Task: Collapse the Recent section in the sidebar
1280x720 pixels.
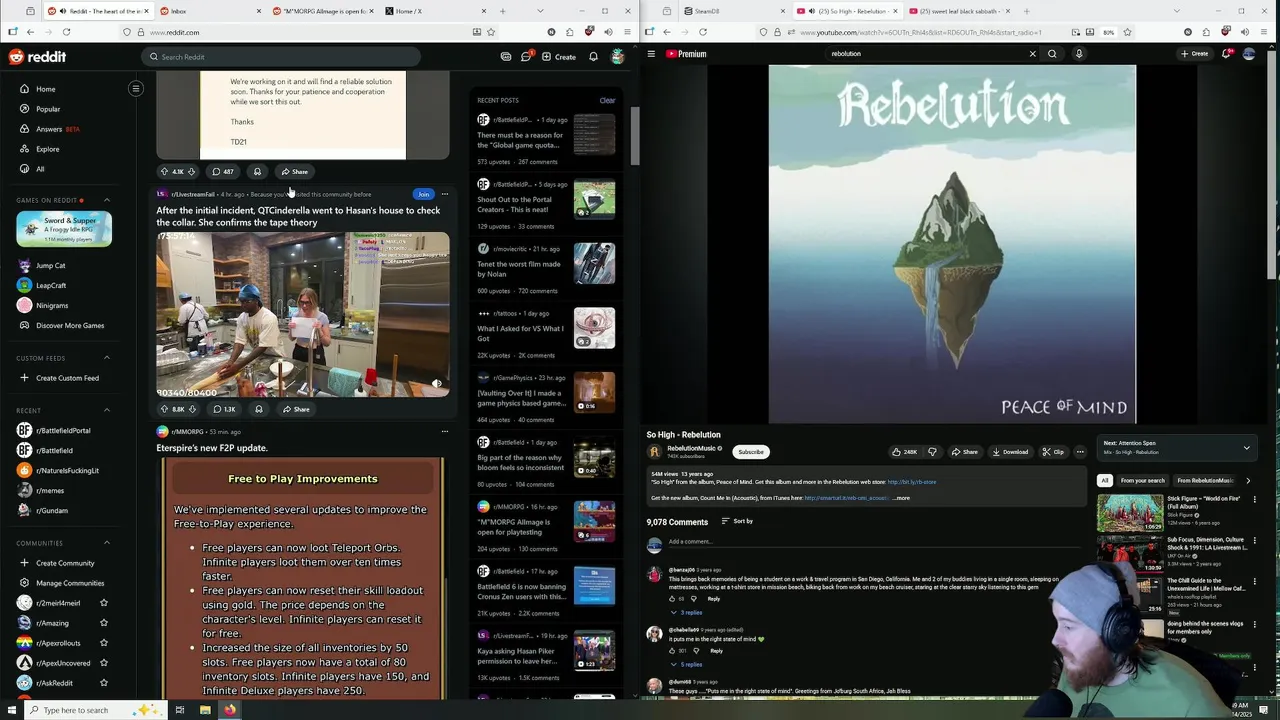Action: [107, 411]
